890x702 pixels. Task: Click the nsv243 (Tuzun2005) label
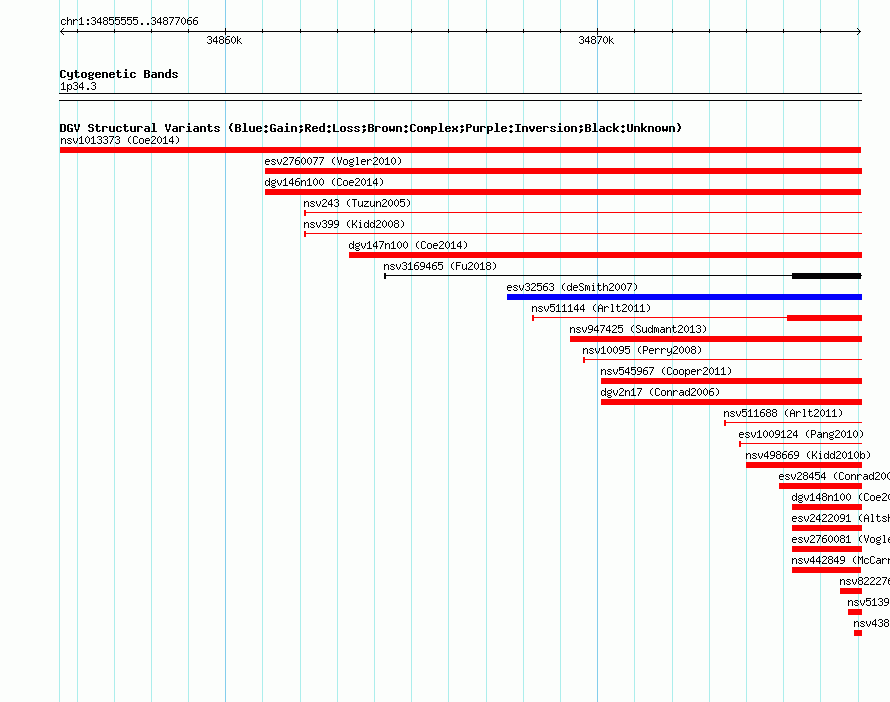coord(357,203)
